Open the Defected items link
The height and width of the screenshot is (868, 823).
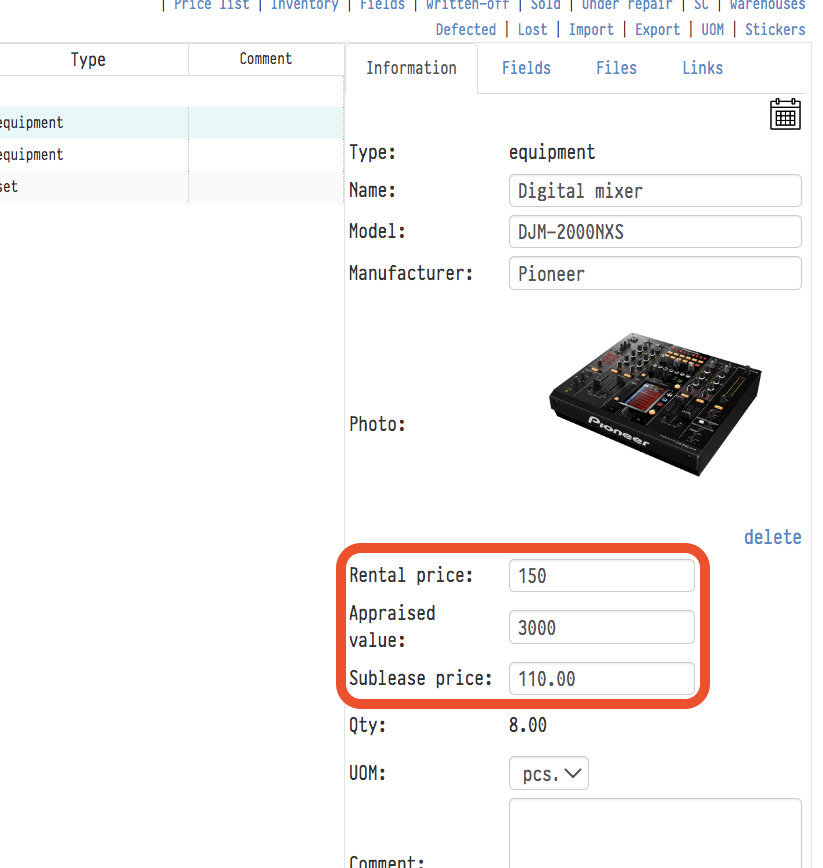click(x=465, y=29)
